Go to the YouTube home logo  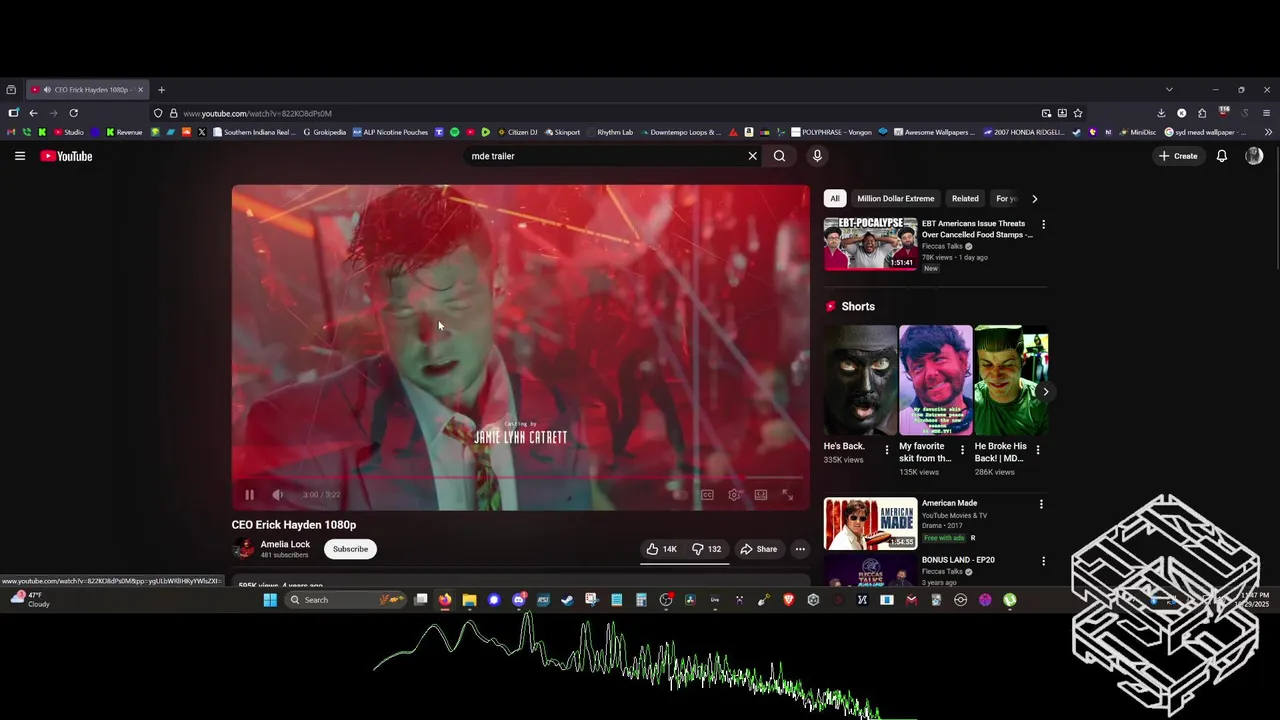coord(66,156)
